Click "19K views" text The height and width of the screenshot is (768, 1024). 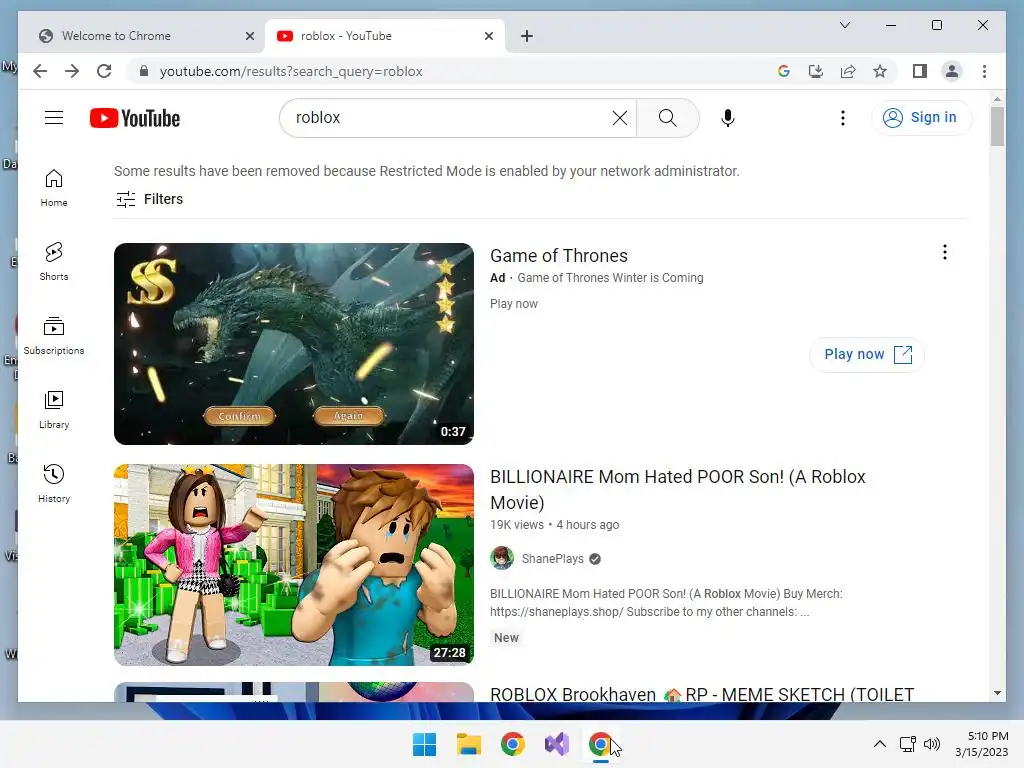517,524
